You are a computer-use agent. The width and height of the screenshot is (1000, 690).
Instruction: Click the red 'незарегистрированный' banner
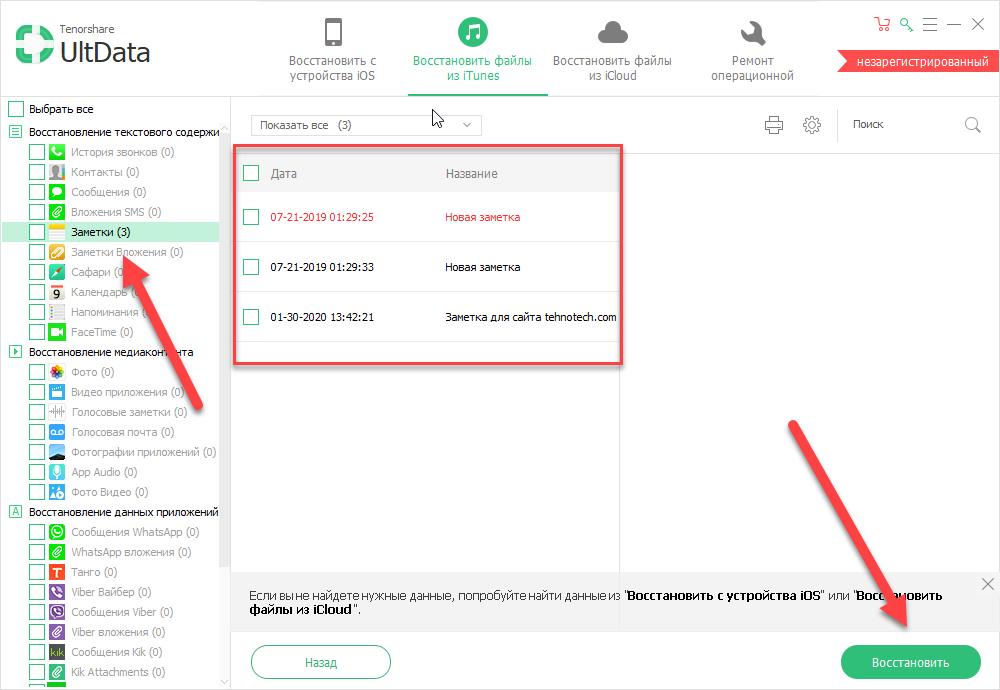(x=918, y=62)
